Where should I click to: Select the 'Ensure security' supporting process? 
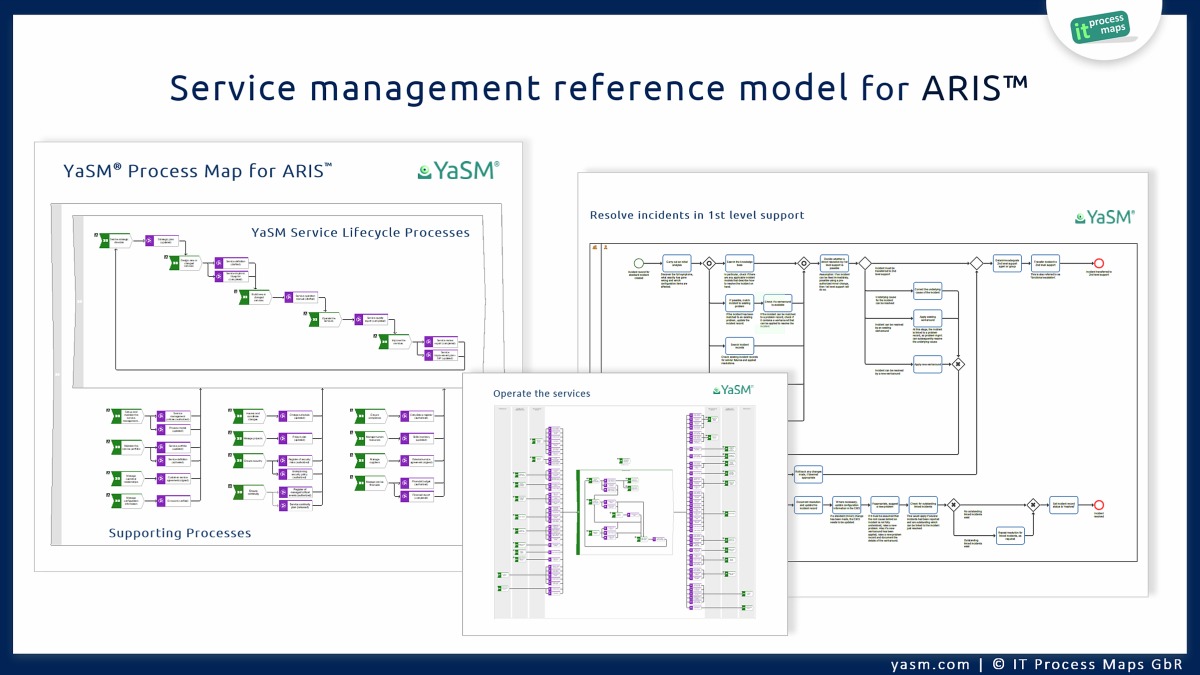[x=249, y=460]
